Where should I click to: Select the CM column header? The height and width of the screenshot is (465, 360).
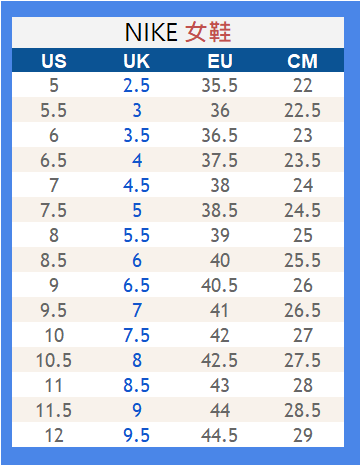(302, 61)
